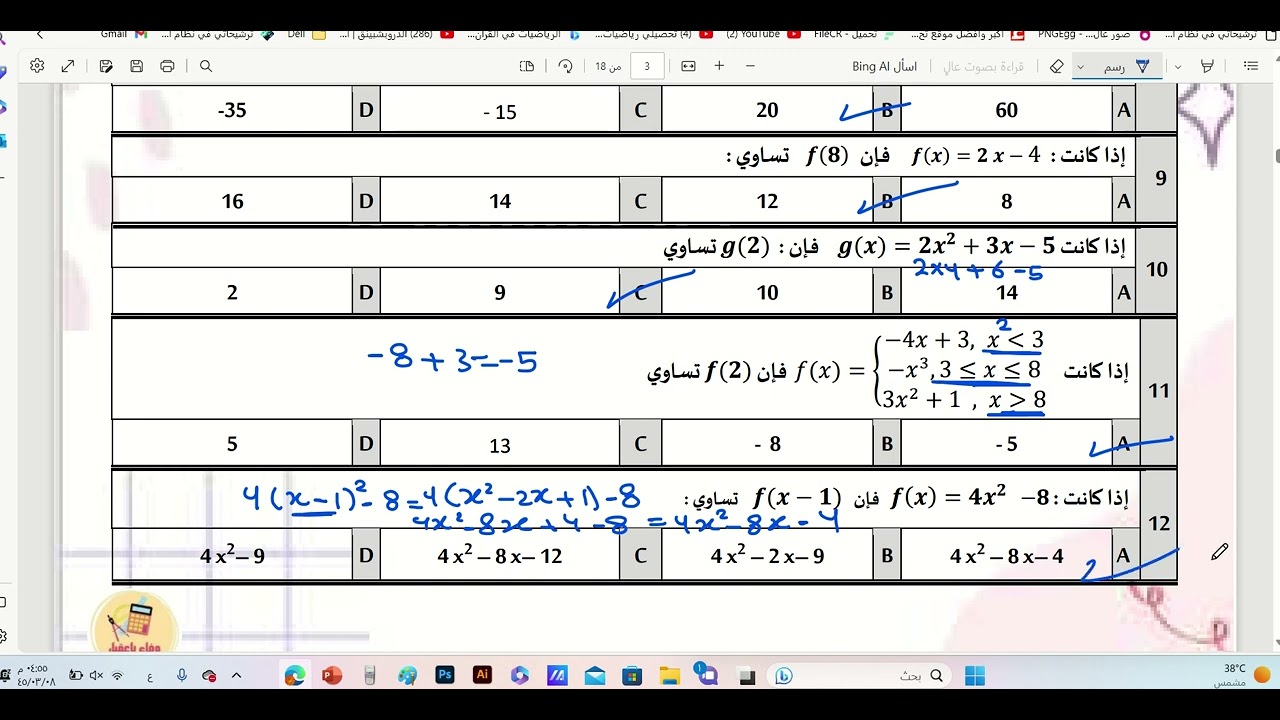Expand the draw tool options dropdown

(1080, 66)
